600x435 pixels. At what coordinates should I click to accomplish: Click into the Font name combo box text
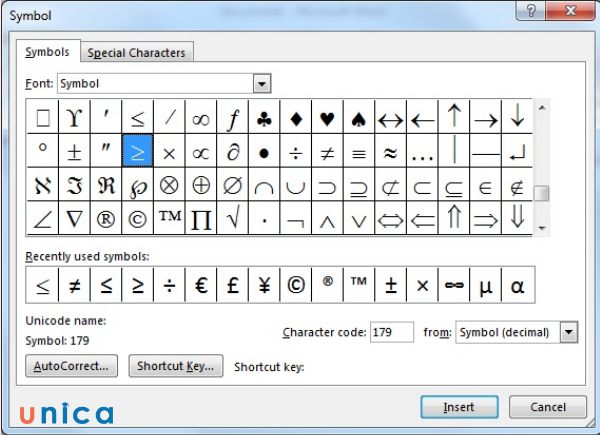pos(155,83)
